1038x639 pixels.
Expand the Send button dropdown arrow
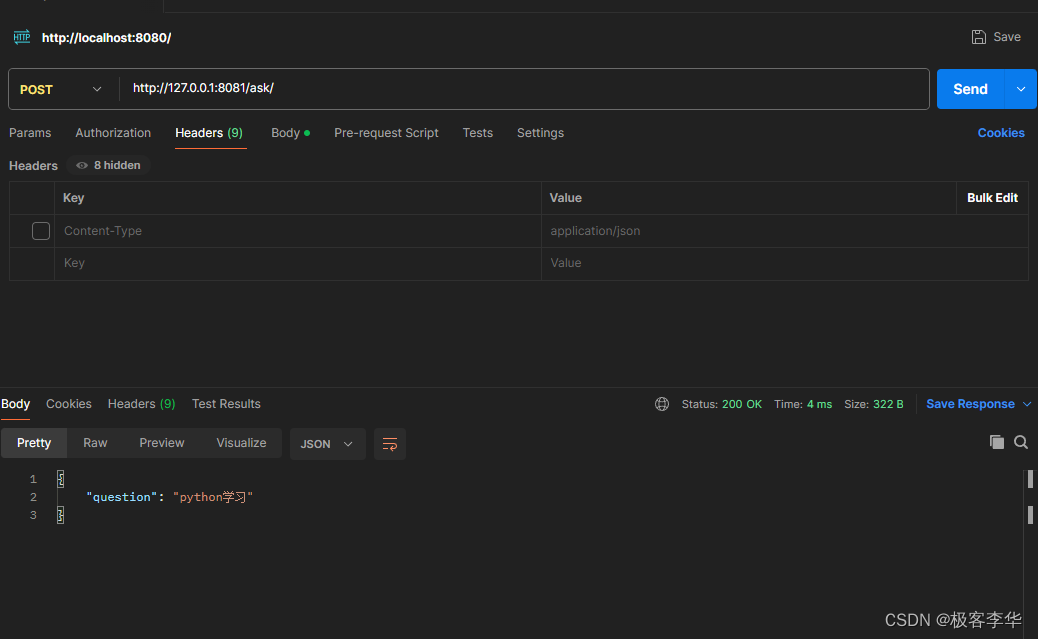coord(1021,88)
